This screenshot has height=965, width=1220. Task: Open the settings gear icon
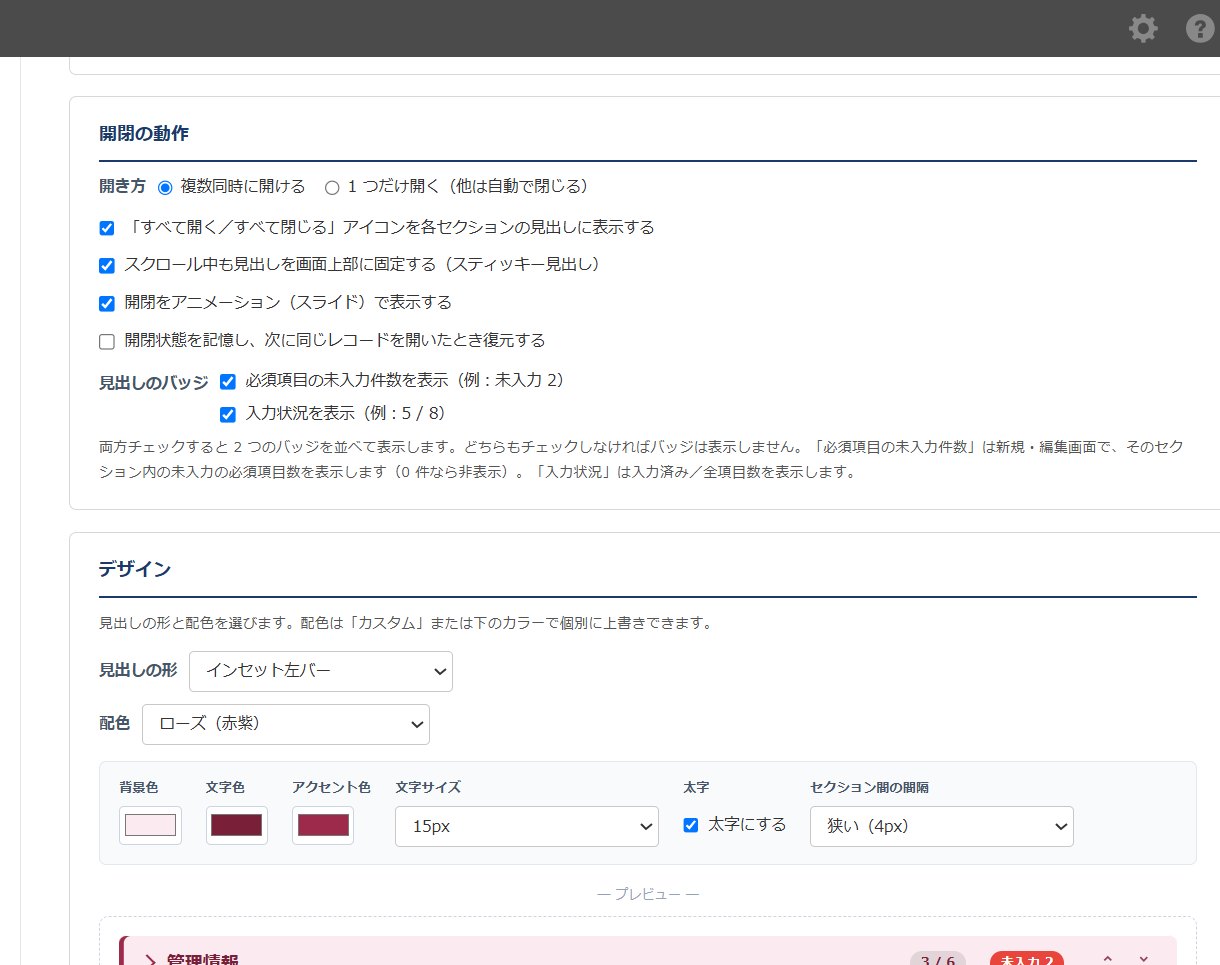point(1143,28)
